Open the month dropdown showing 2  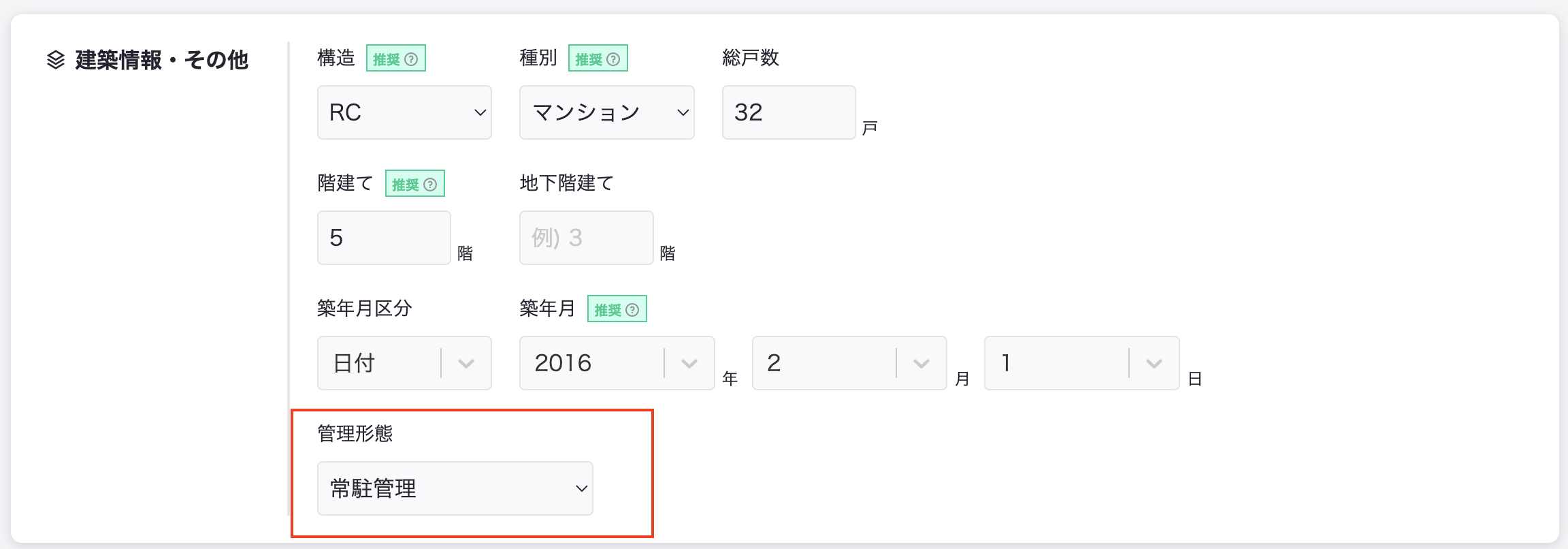849,363
